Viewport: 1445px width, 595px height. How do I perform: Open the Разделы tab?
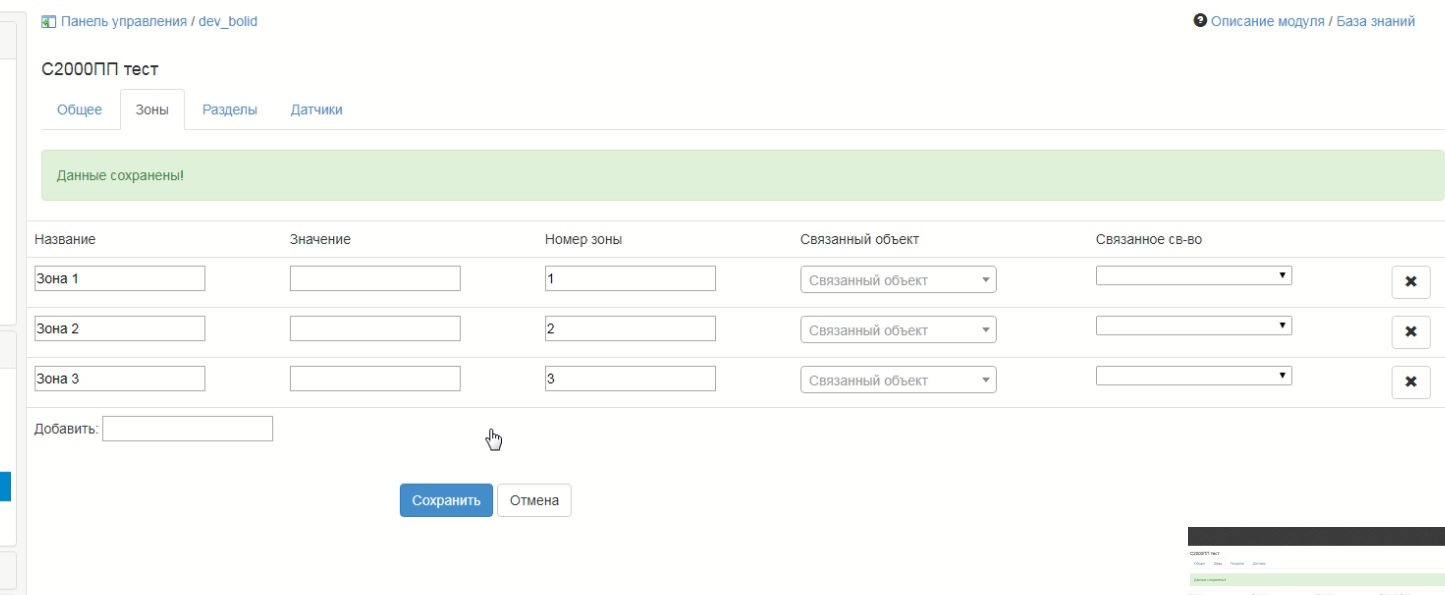coord(230,110)
